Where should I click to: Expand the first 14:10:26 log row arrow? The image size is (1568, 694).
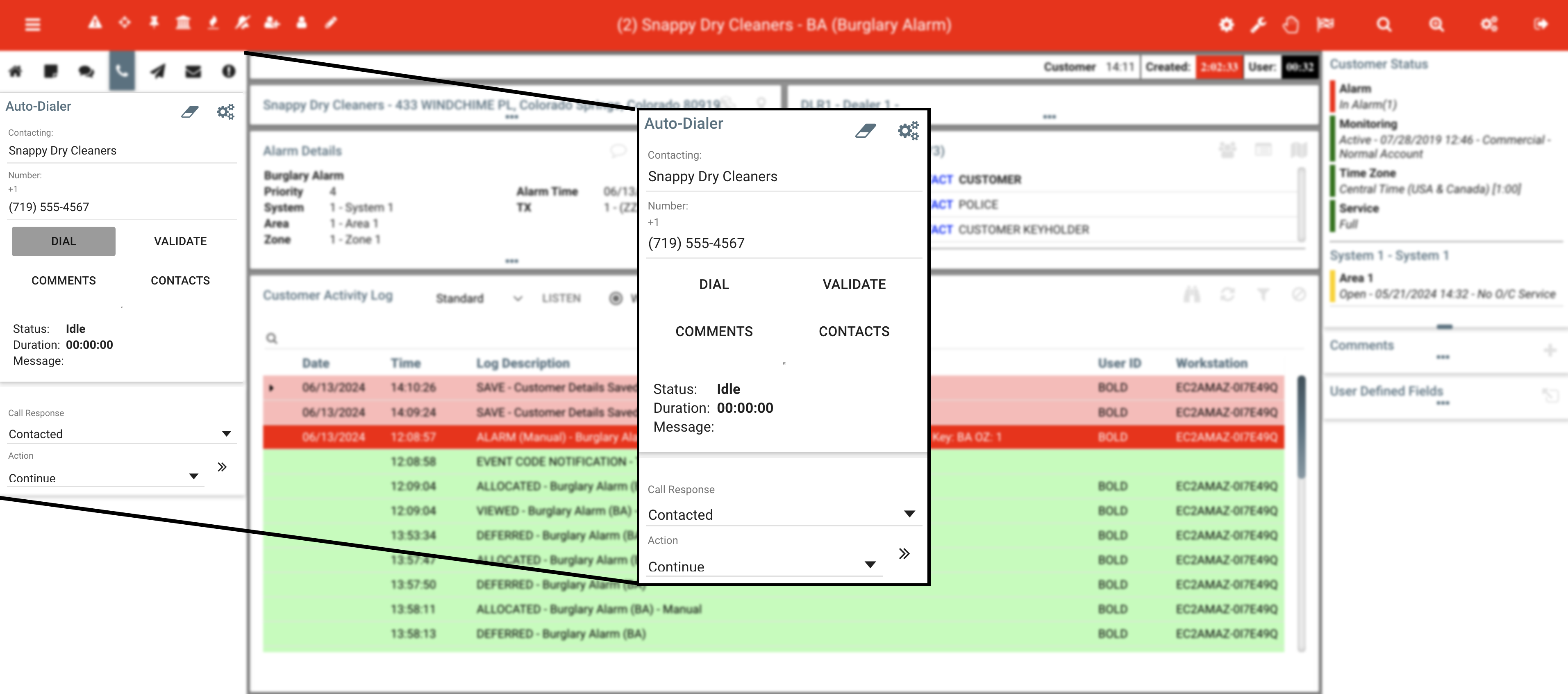(x=271, y=388)
